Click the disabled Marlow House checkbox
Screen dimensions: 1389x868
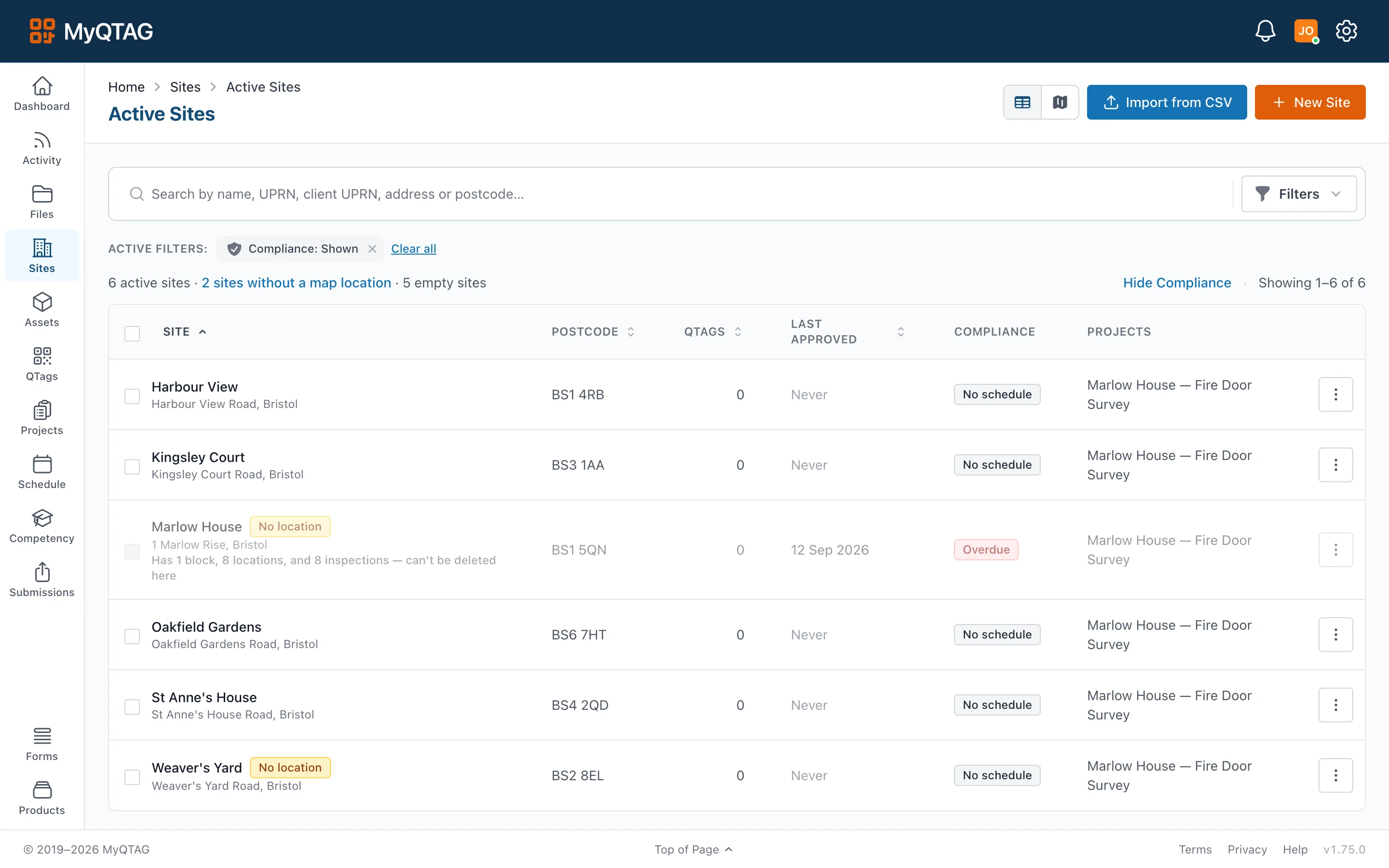132,551
